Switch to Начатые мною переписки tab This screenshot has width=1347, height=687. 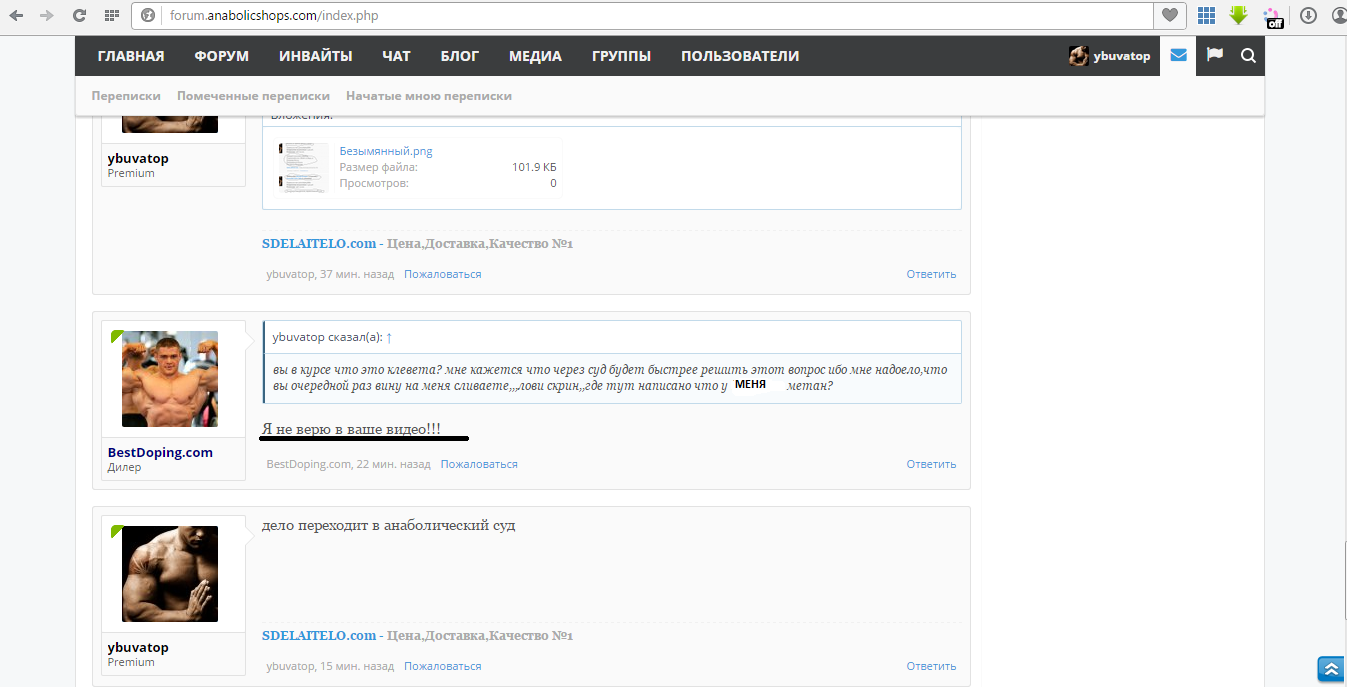coord(428,96)
